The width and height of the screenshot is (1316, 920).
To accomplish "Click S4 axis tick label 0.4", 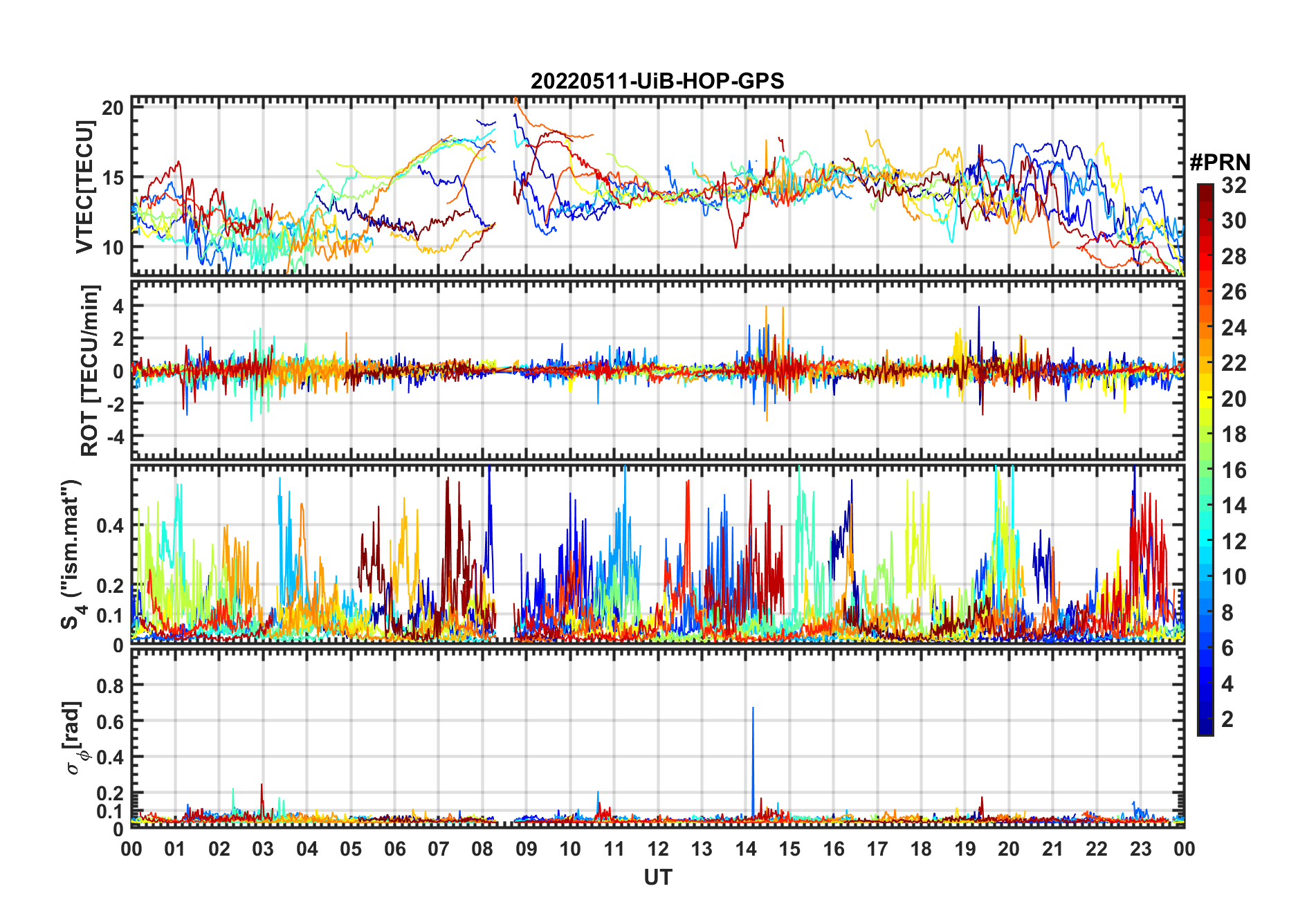I will point(111,526).
